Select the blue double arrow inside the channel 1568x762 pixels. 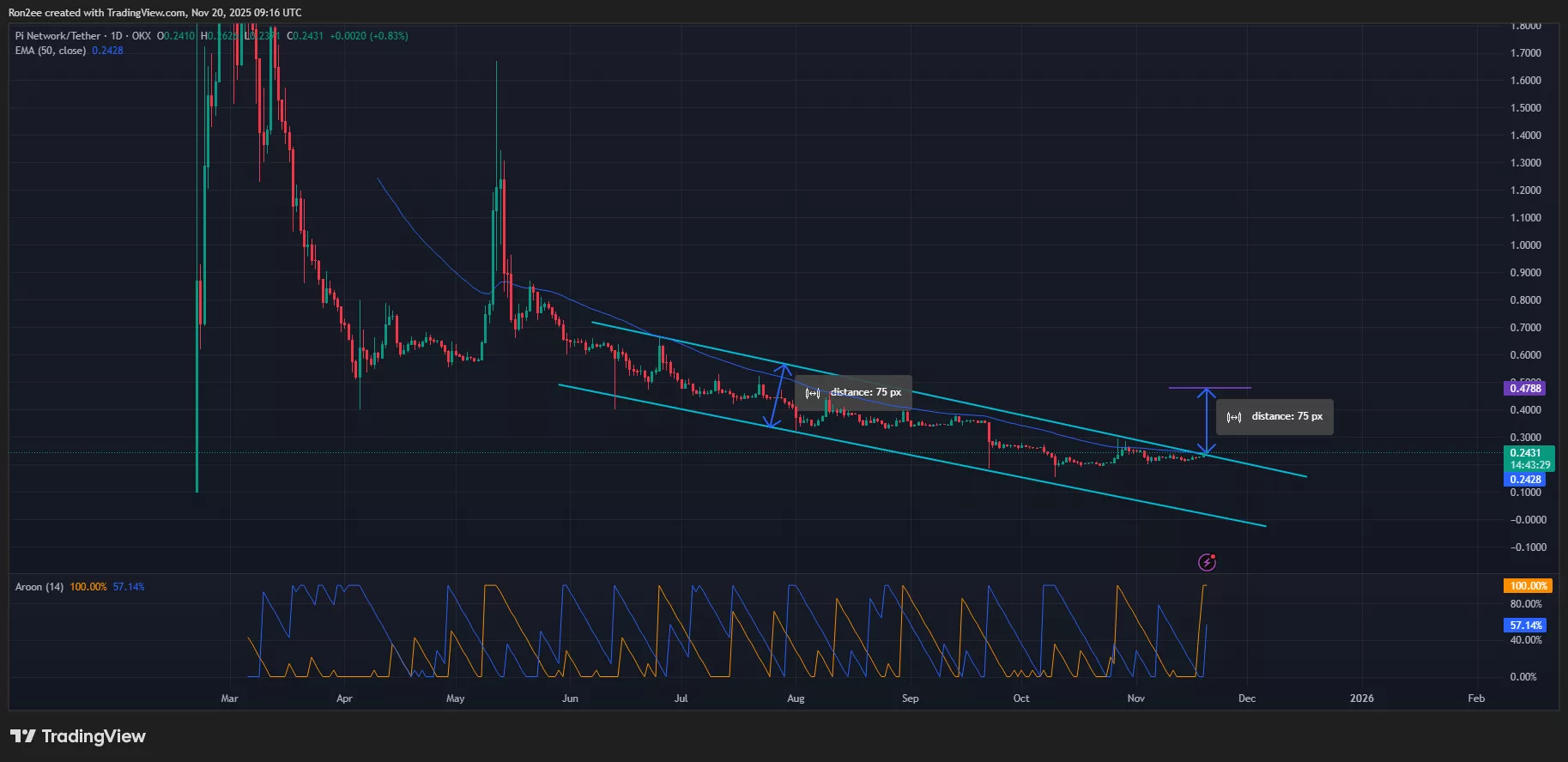click(778, 396)
